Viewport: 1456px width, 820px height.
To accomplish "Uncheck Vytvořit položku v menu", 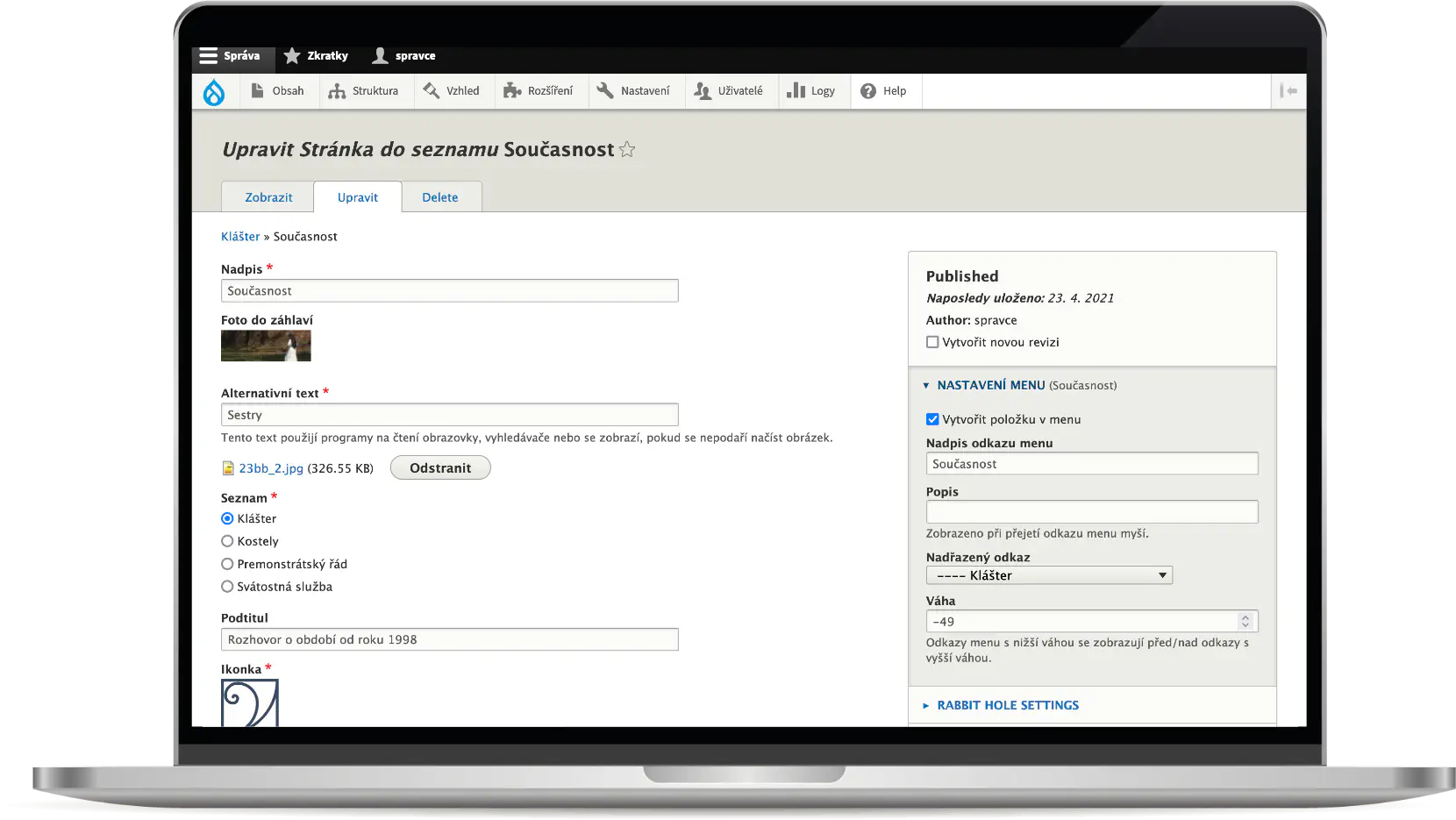I will coord(932,420).
